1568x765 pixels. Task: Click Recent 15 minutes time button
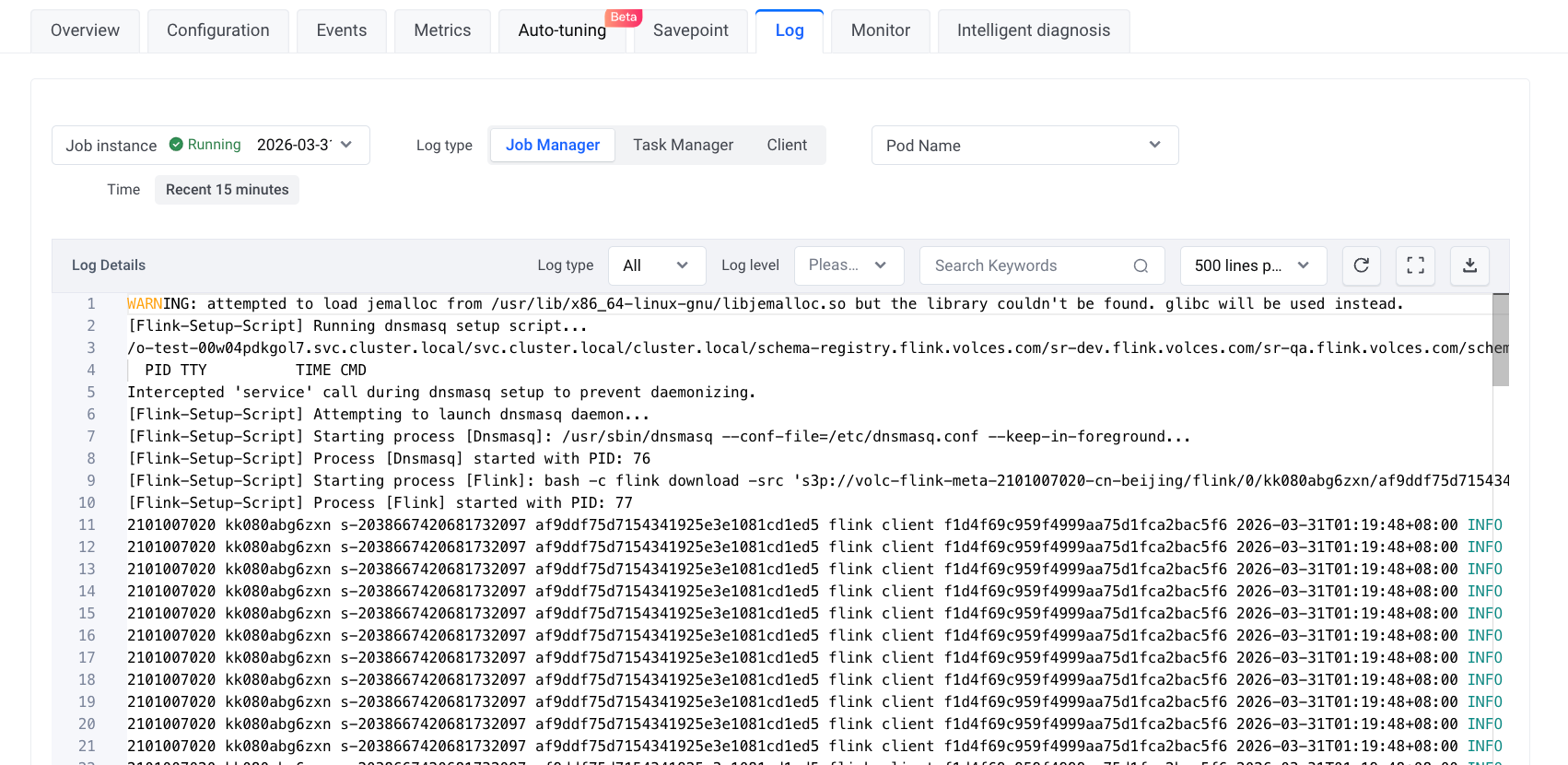pos(227,190)
